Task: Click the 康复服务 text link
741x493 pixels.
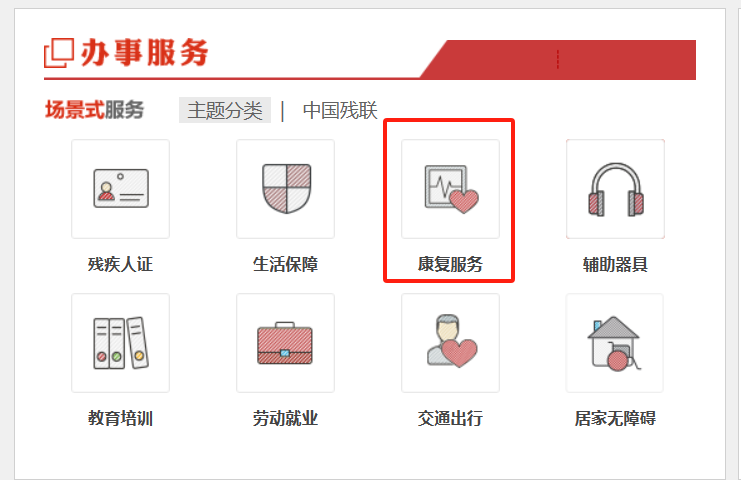Action: click(x=450, y=264)
